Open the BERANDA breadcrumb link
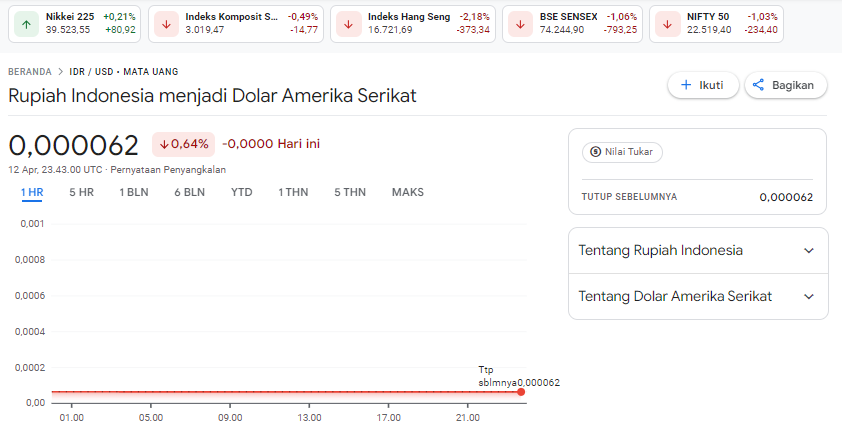The width and height of the screenshot is (842, 434). (x=30, y=72)
